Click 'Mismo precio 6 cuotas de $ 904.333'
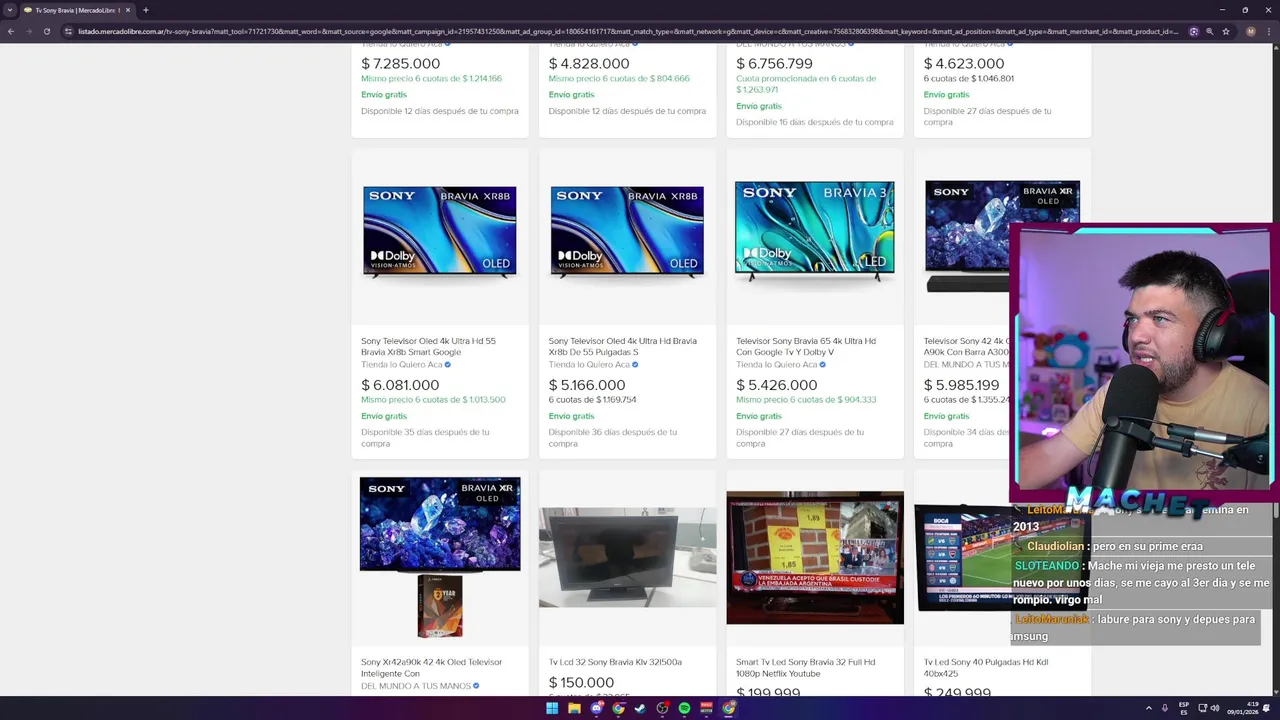 click(806, 400)
